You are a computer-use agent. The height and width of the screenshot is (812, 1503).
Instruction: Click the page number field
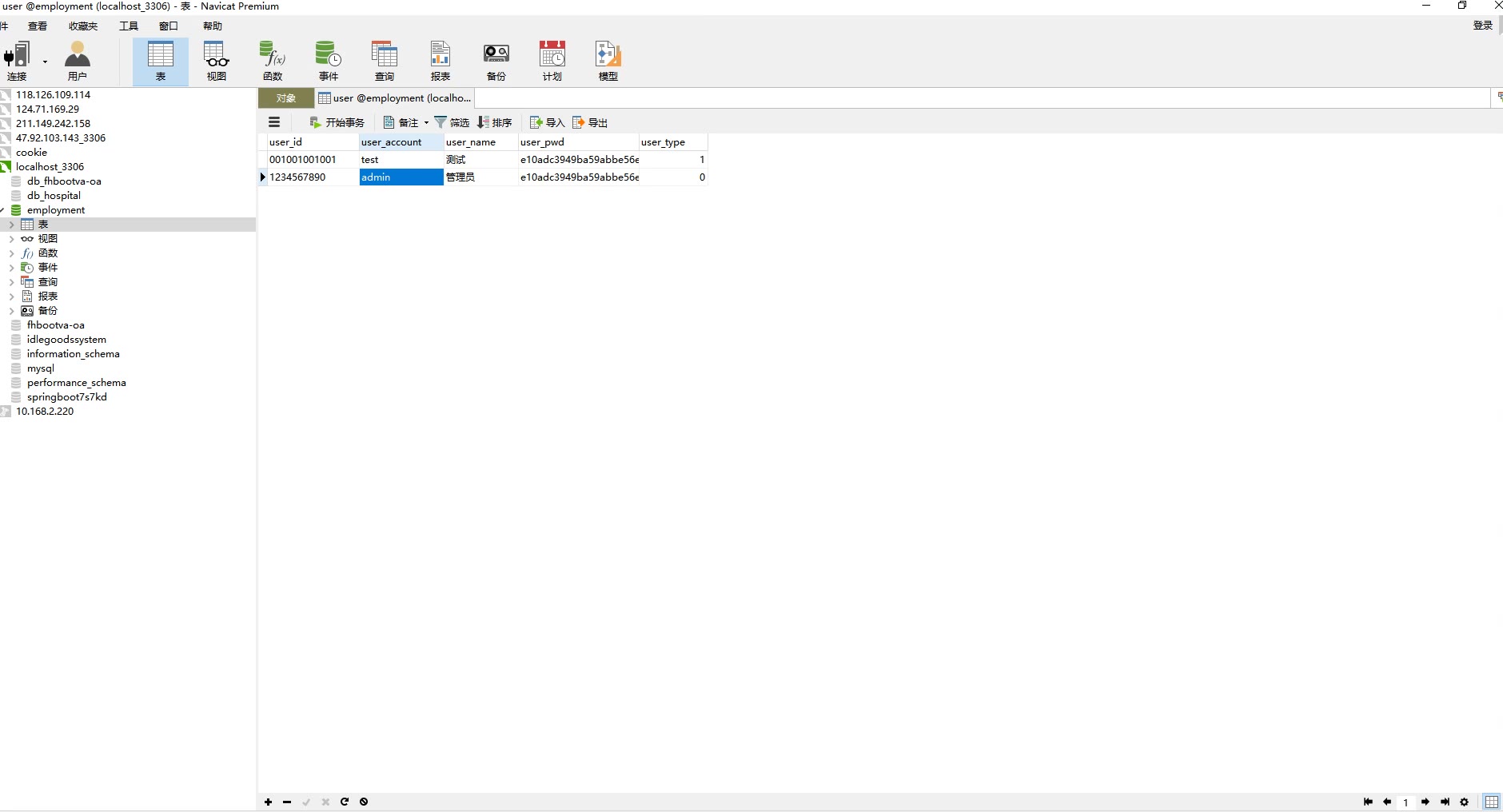pyautogui.click(x=1406, y=802)
